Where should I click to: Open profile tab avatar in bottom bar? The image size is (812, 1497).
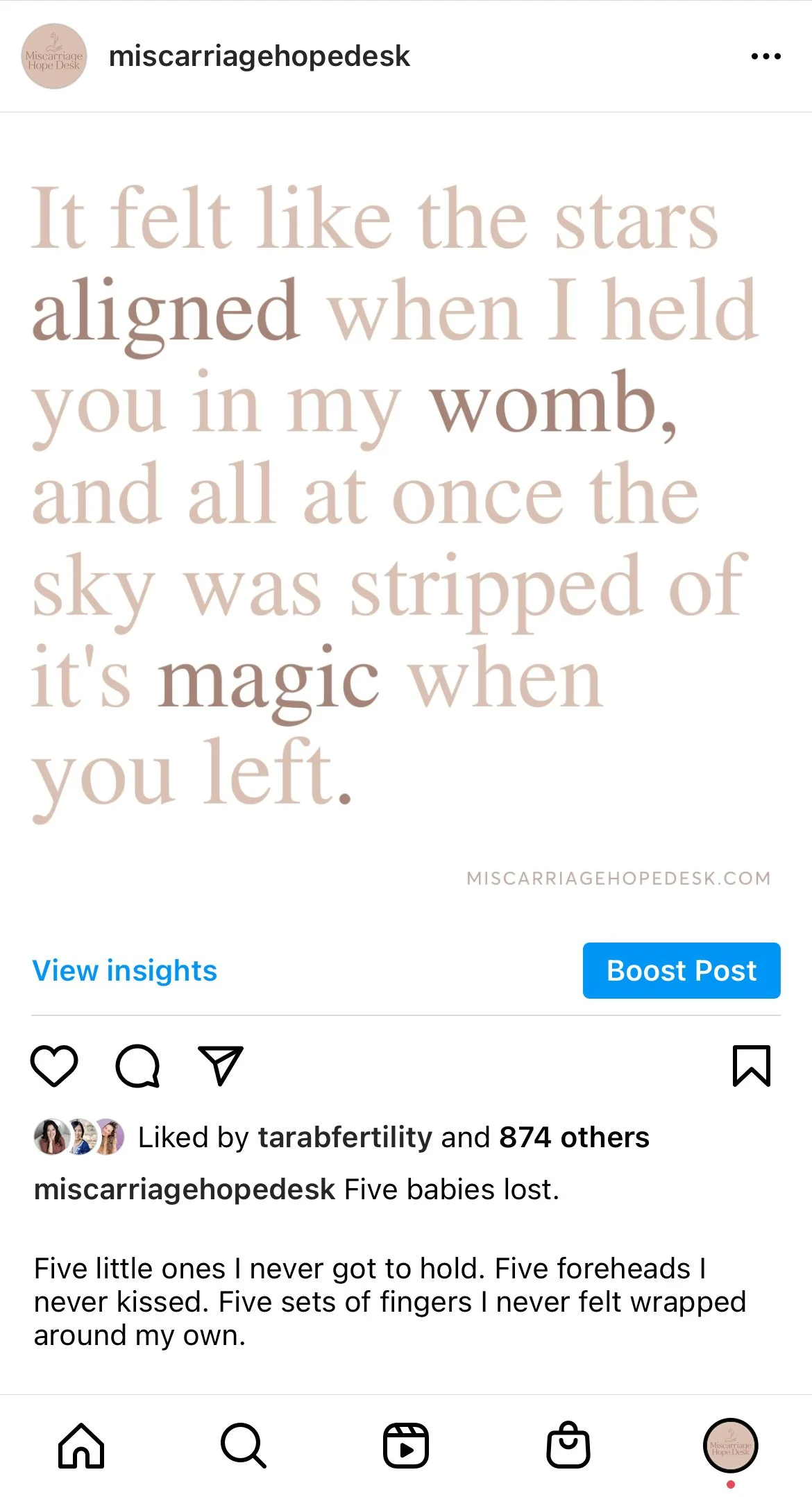point(731,1446)
